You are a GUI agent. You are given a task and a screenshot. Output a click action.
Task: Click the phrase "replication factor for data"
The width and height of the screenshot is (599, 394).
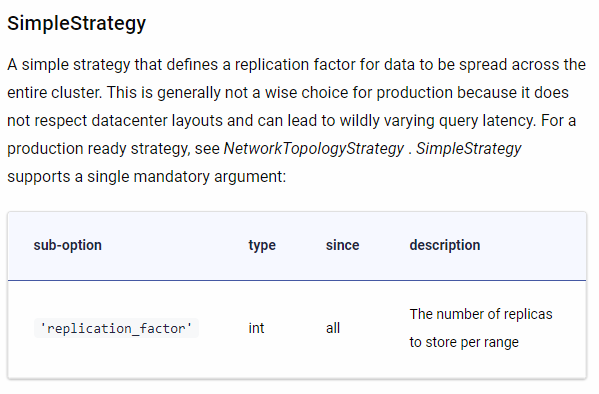[325, 65]
